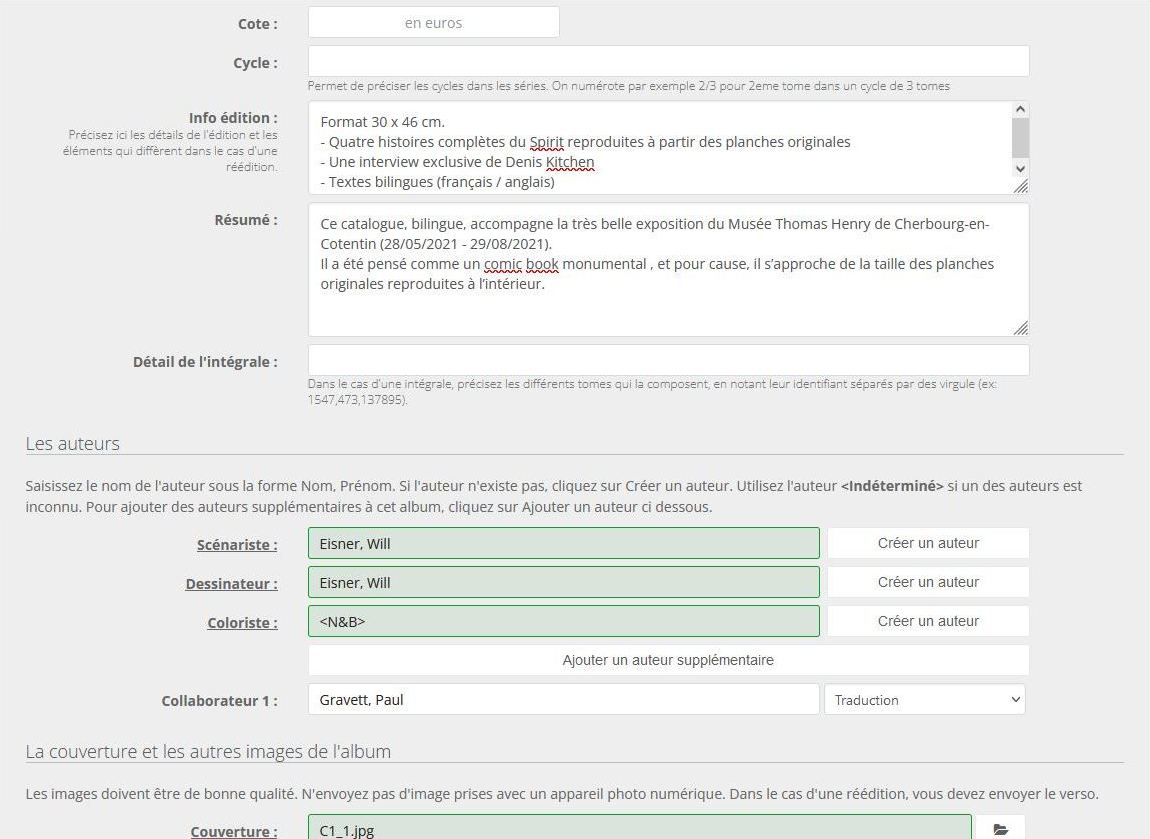Image resolution: width=1150 pixels, height=839 pixels.
Task: Click Créer un auteur beside Coloriste
Action: click(927, 621)
